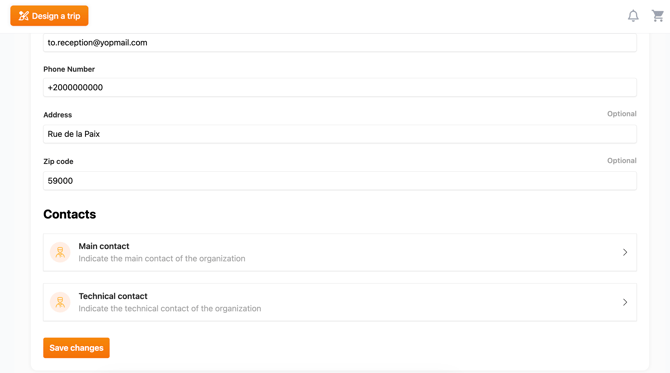
Task: Save changes to the organization
Action: (76, 348)
